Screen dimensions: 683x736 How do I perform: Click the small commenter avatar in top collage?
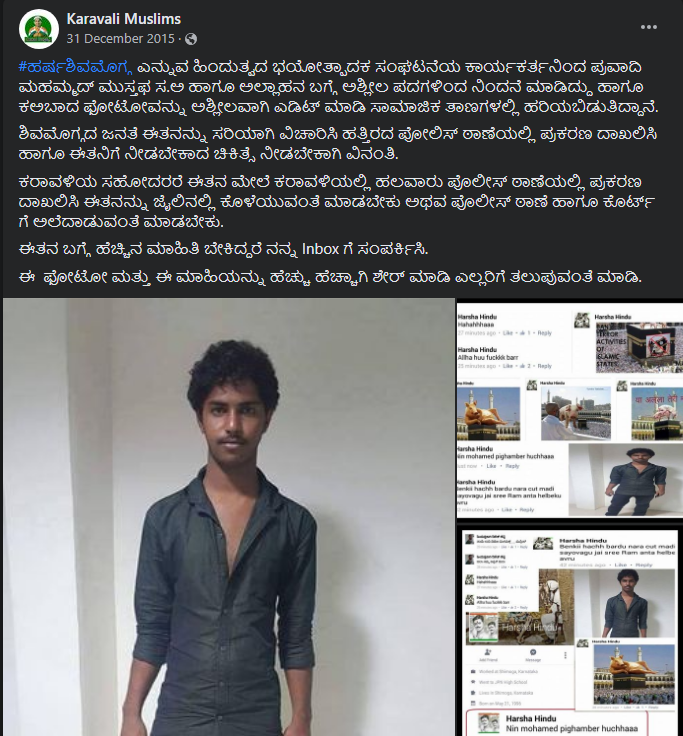click(x=582, y=321)
